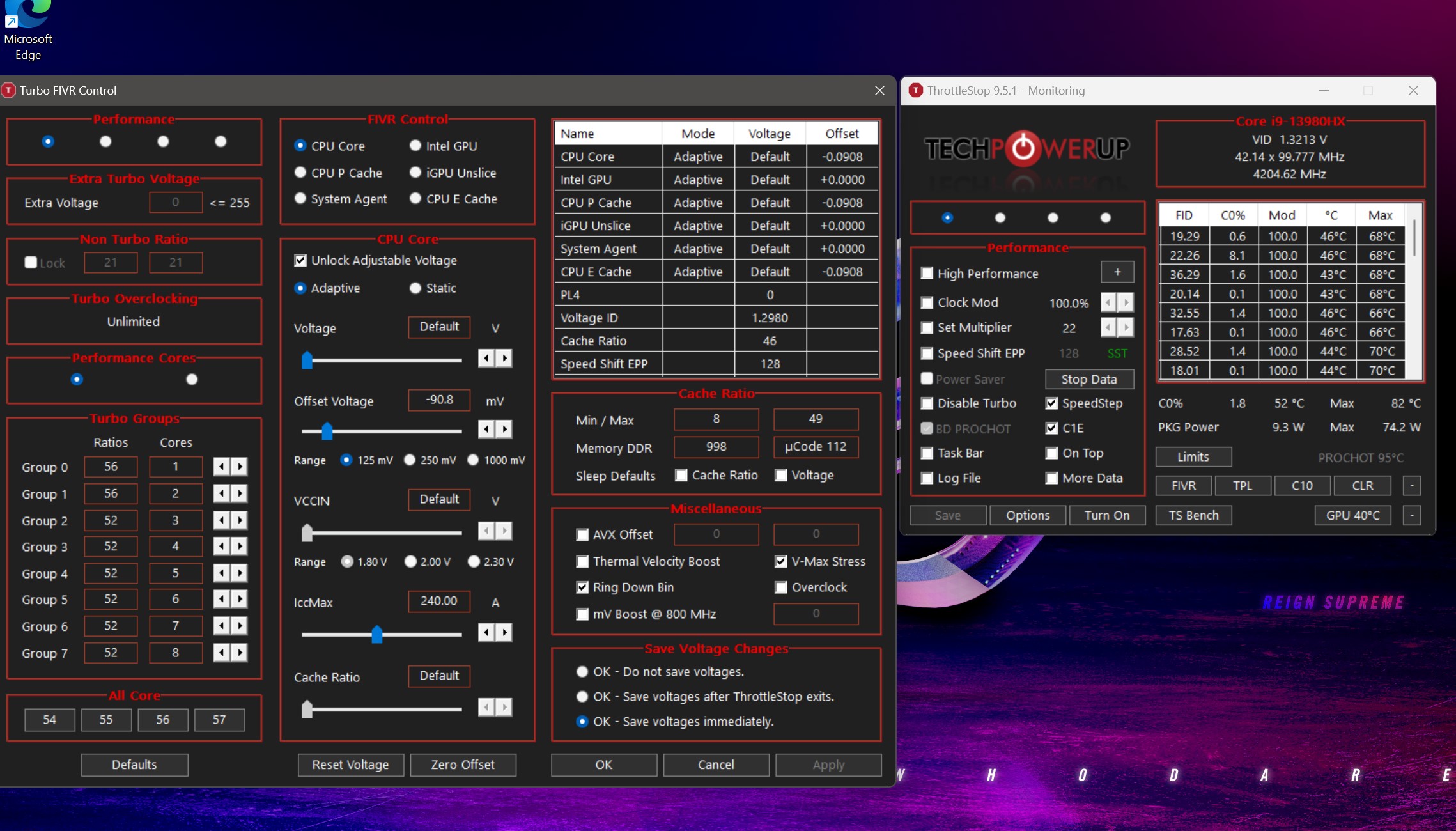Screen dimensions: 1456x831
Task: Click Turn On button
Action: 1107,515
